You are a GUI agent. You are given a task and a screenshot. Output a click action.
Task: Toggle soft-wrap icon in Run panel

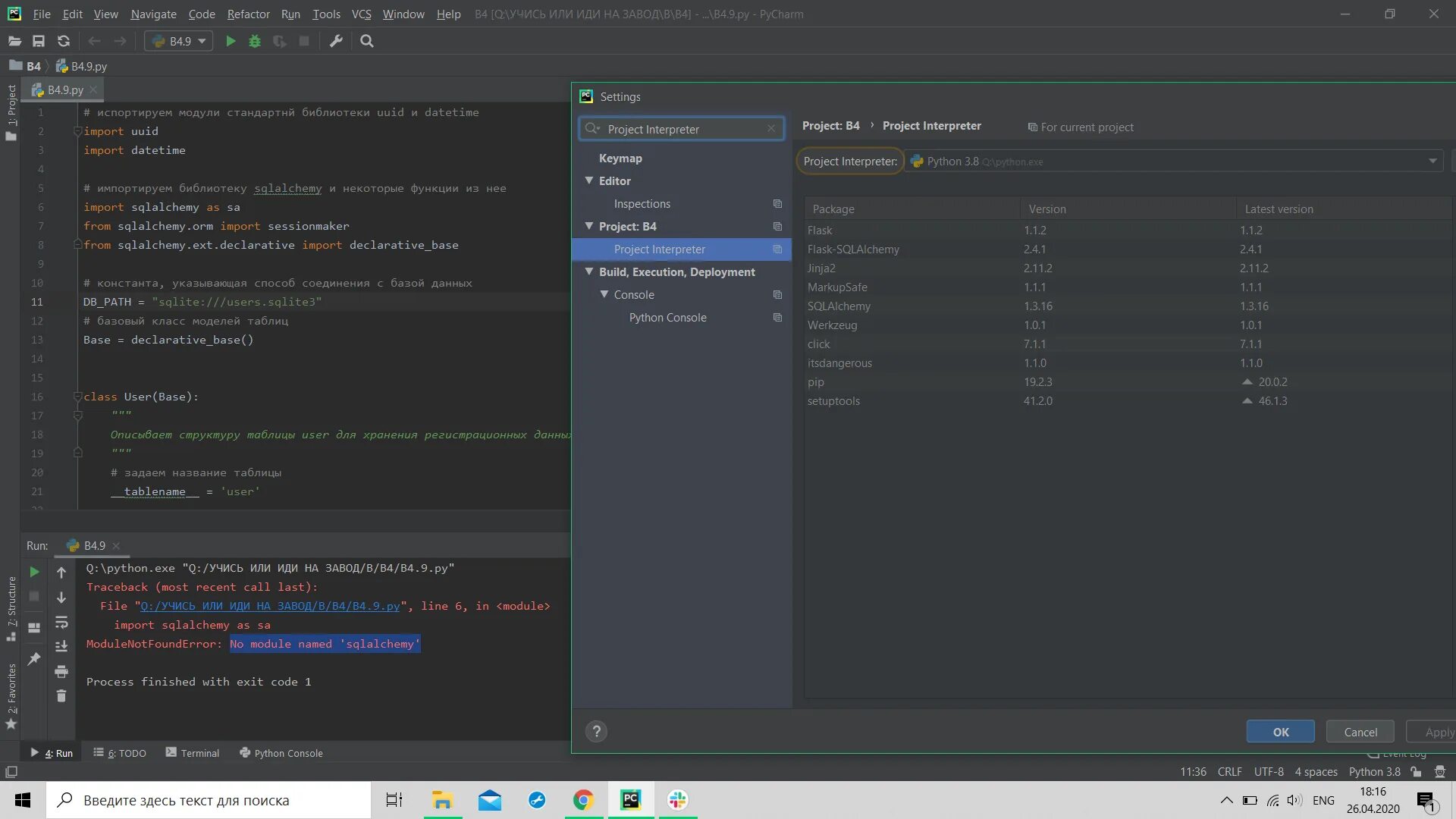click(x=61, y=622)
